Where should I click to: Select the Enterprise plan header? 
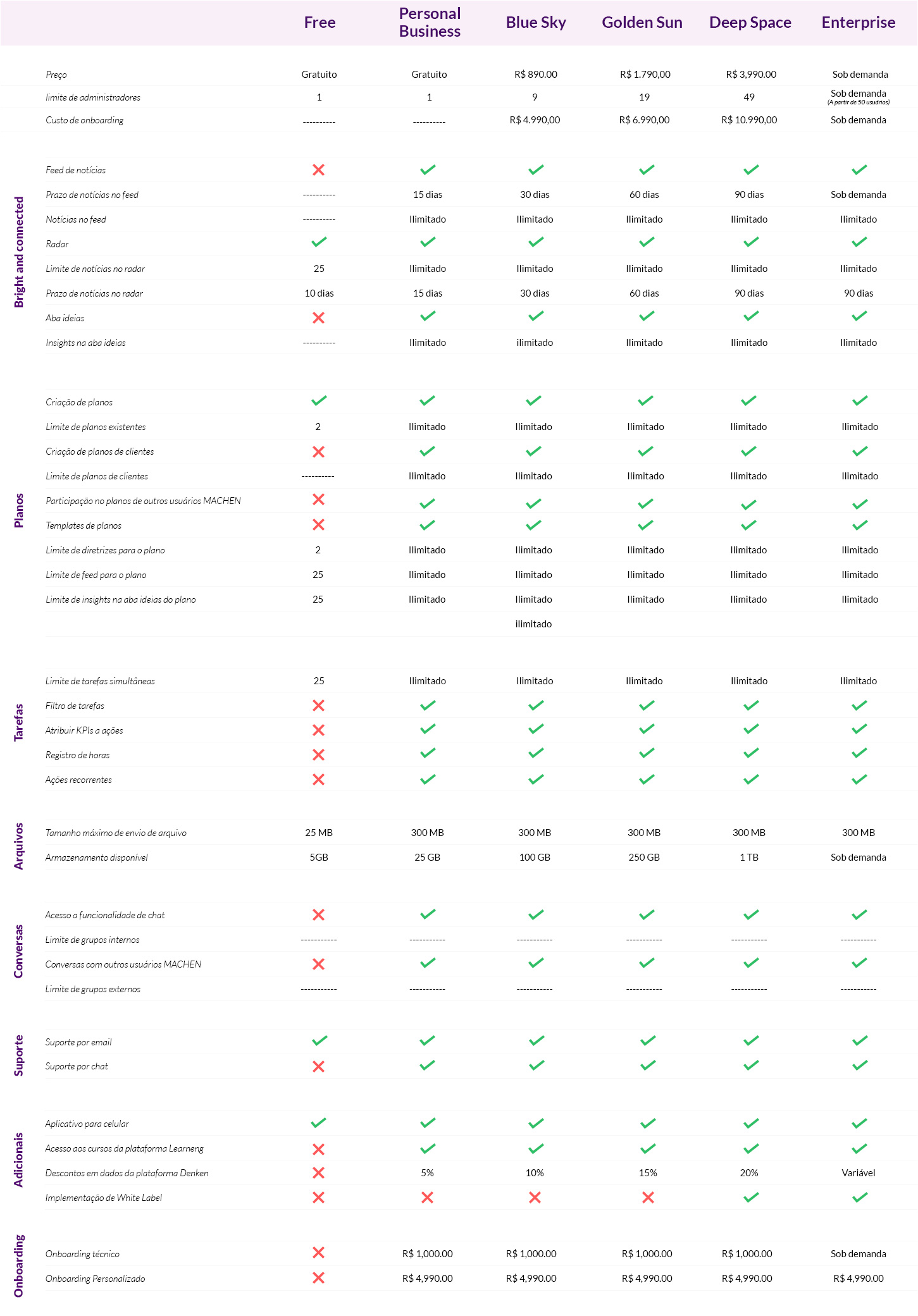859,22
